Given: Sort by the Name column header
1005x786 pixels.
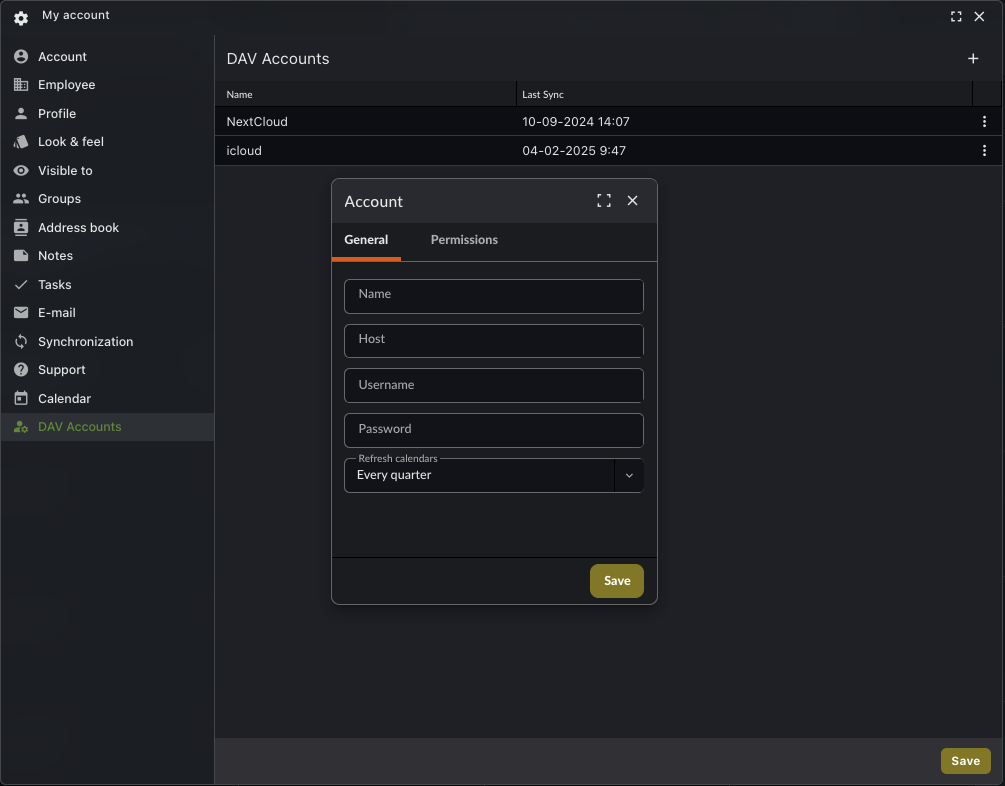Looking at the screenshot, I should coord(365,94).
